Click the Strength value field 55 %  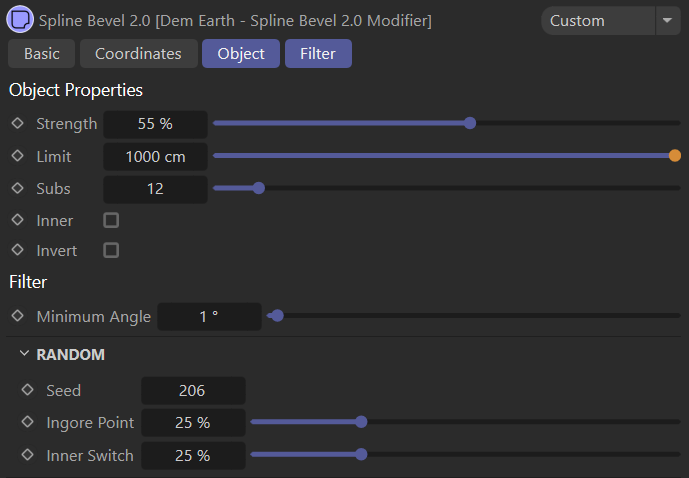(x=155, y=124)
